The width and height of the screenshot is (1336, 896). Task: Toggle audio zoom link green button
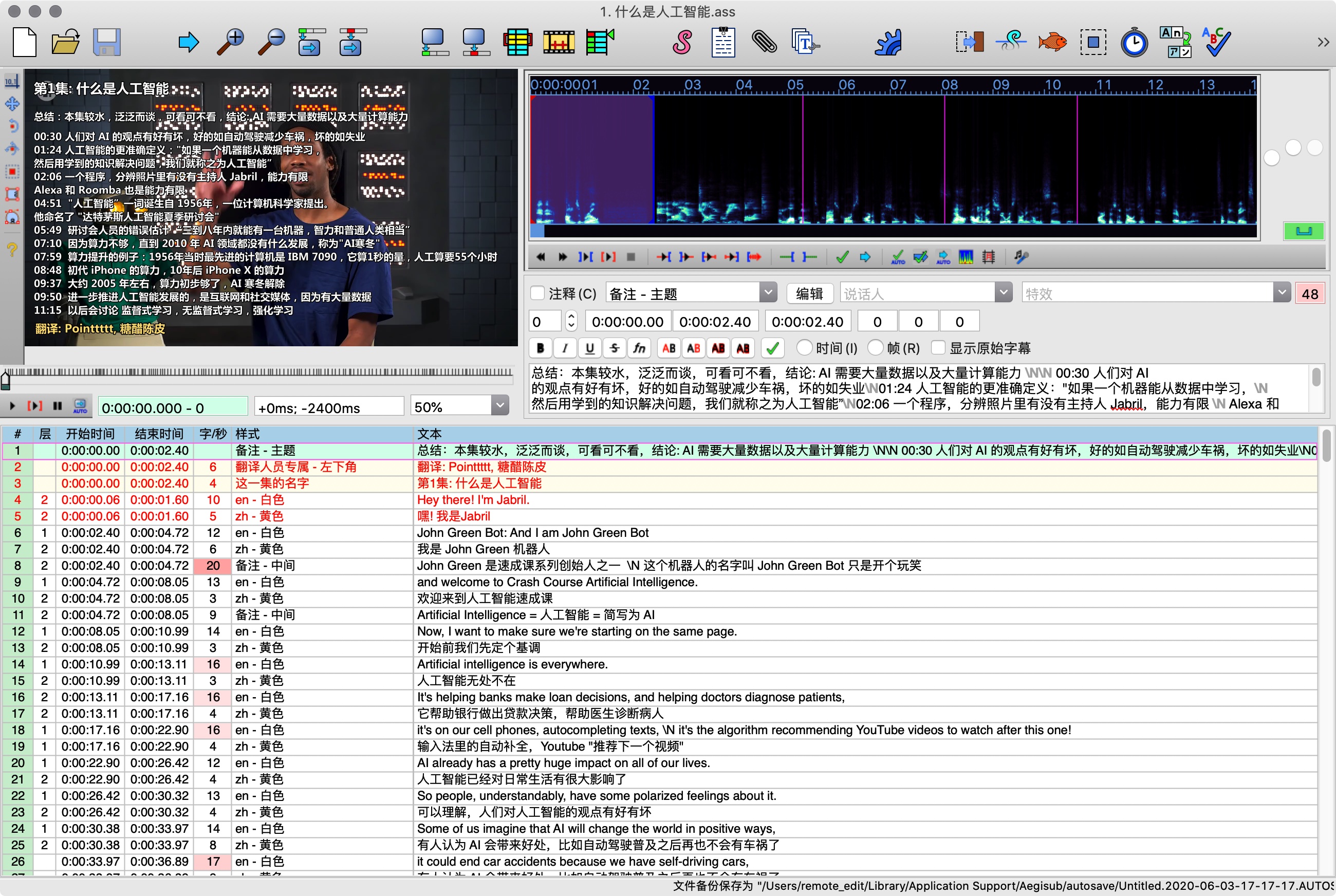click(x=1304, y=231)
